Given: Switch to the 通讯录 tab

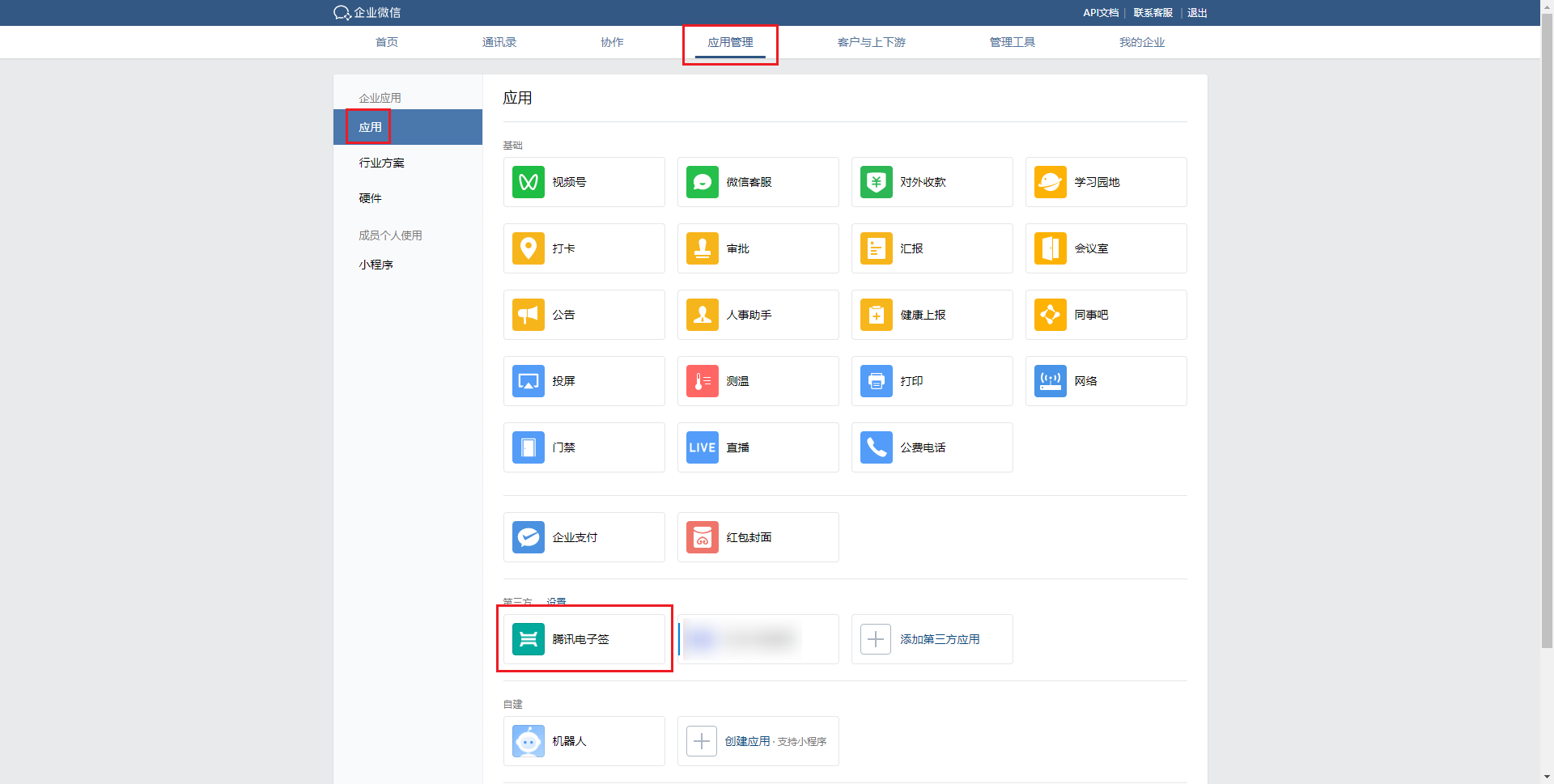Looking at the screenshot, I should (x=499, y=42).
